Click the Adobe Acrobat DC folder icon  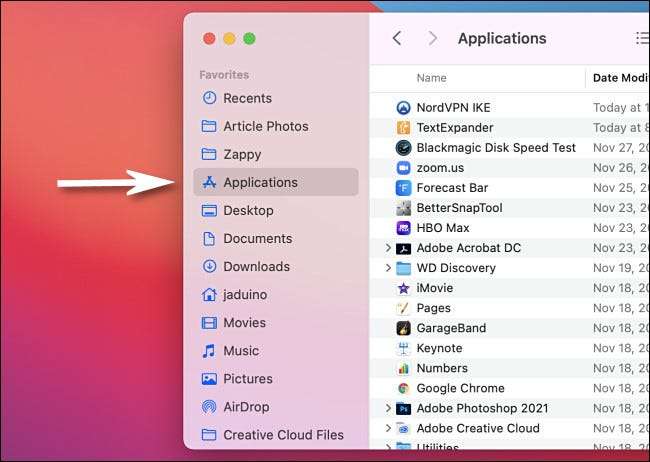(x=403, y=248)
